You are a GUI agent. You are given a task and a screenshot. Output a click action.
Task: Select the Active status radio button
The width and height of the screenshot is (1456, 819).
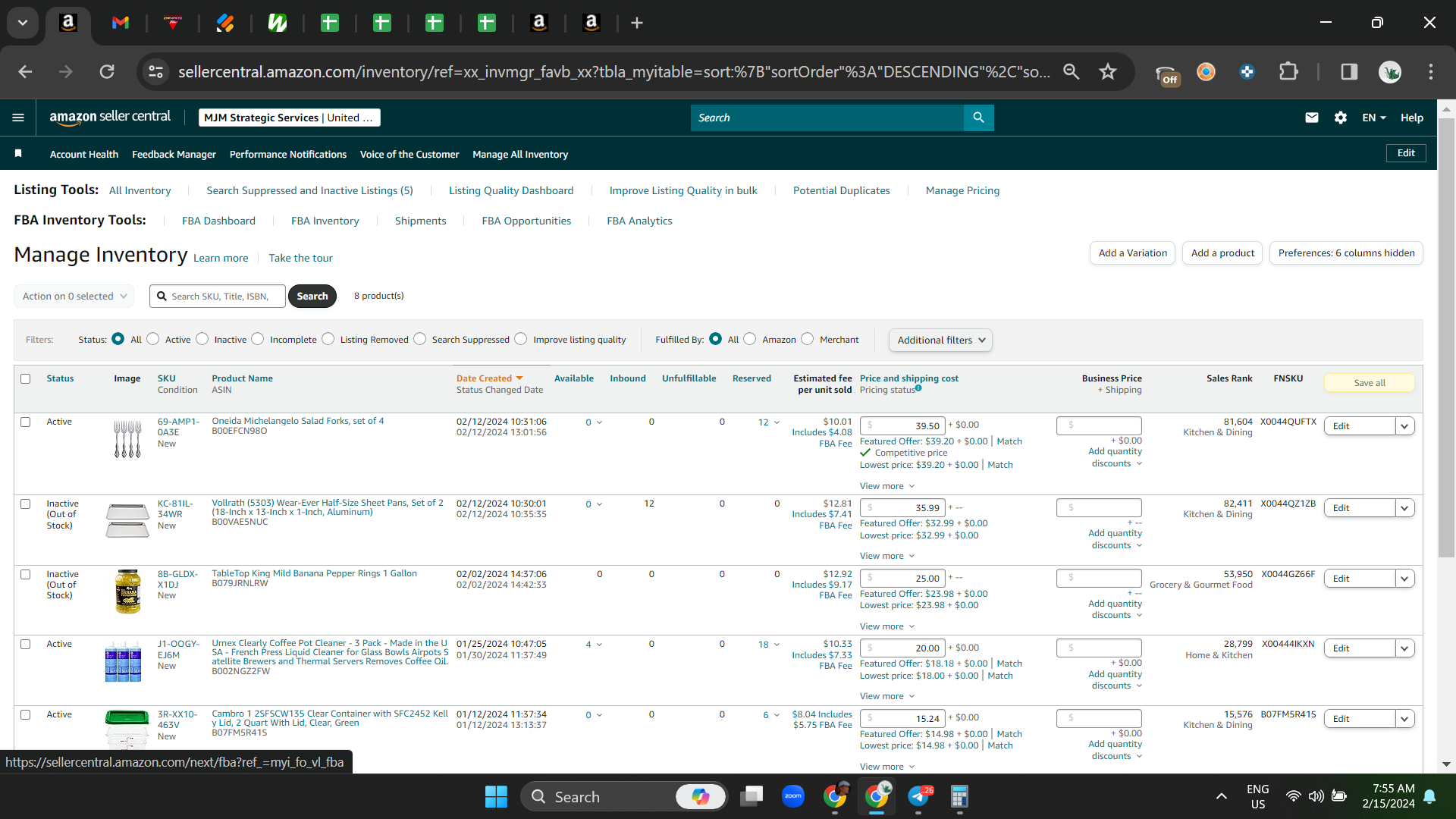[153, 339]
